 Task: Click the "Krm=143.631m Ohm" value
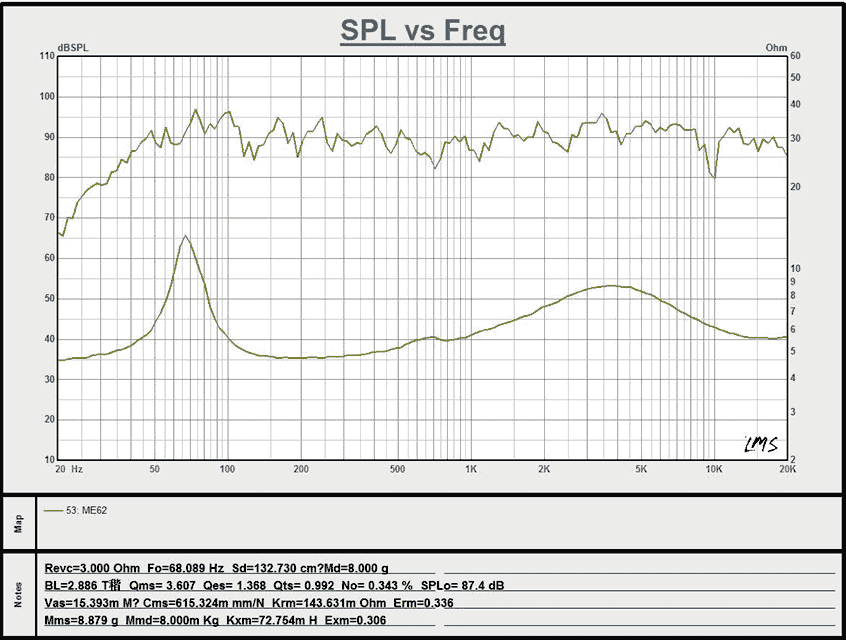pos(329,603)
